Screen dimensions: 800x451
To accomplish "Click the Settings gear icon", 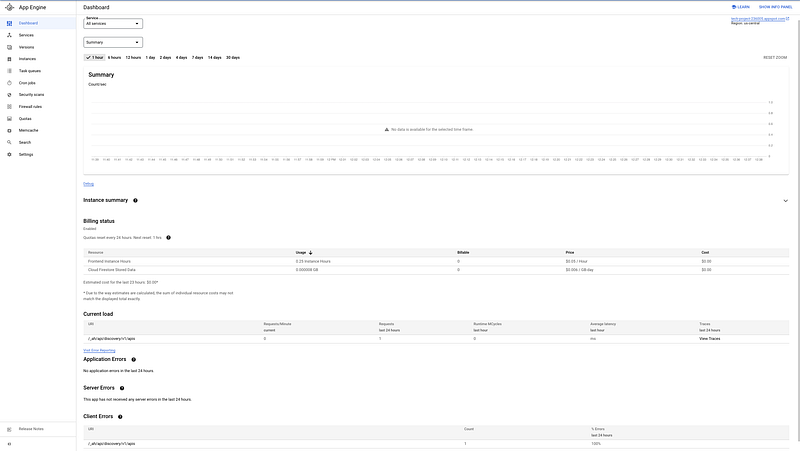I will (x=9, y=155).
